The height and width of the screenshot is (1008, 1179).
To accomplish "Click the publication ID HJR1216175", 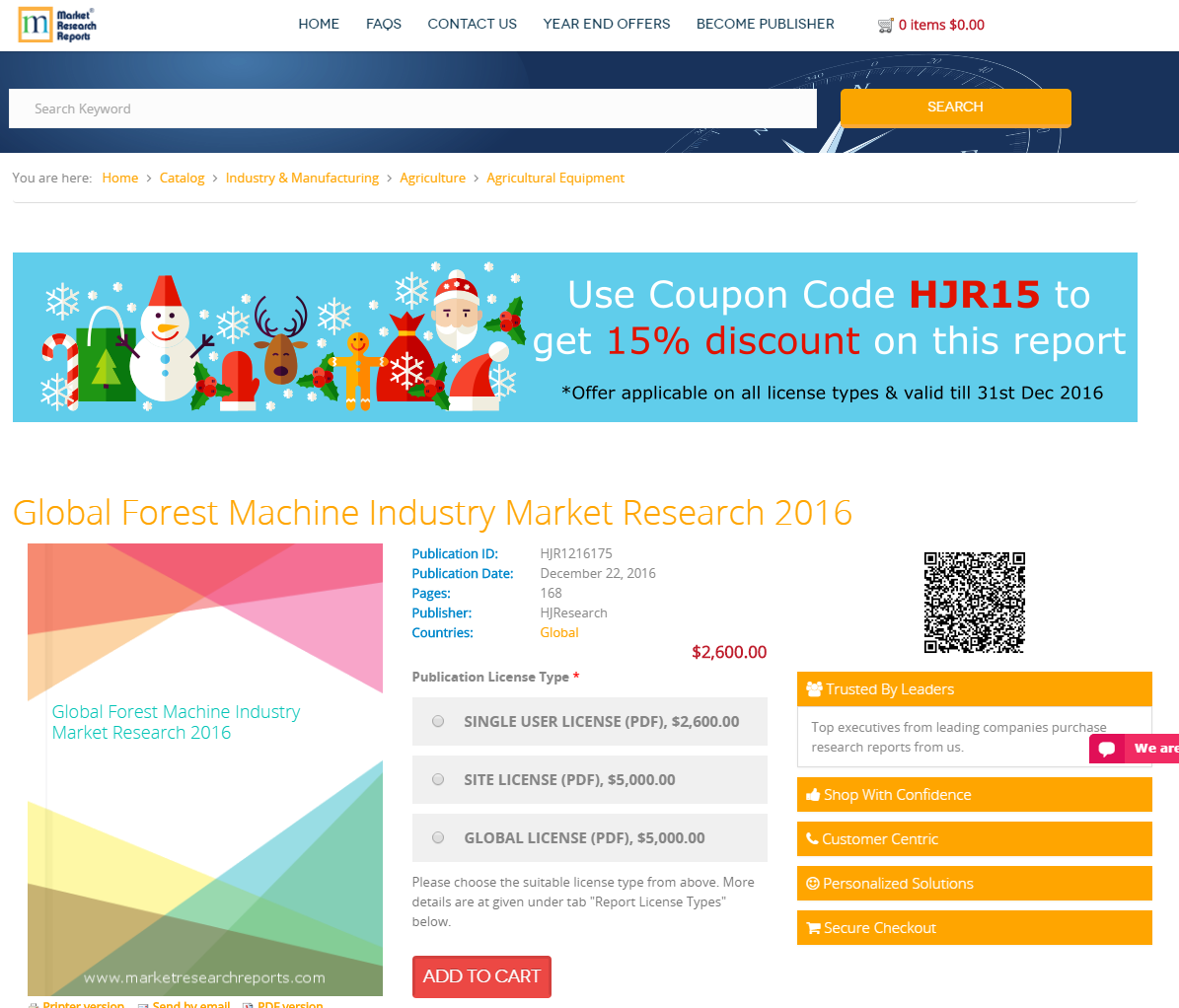I will pyautogui.click(x=576, y=554).
